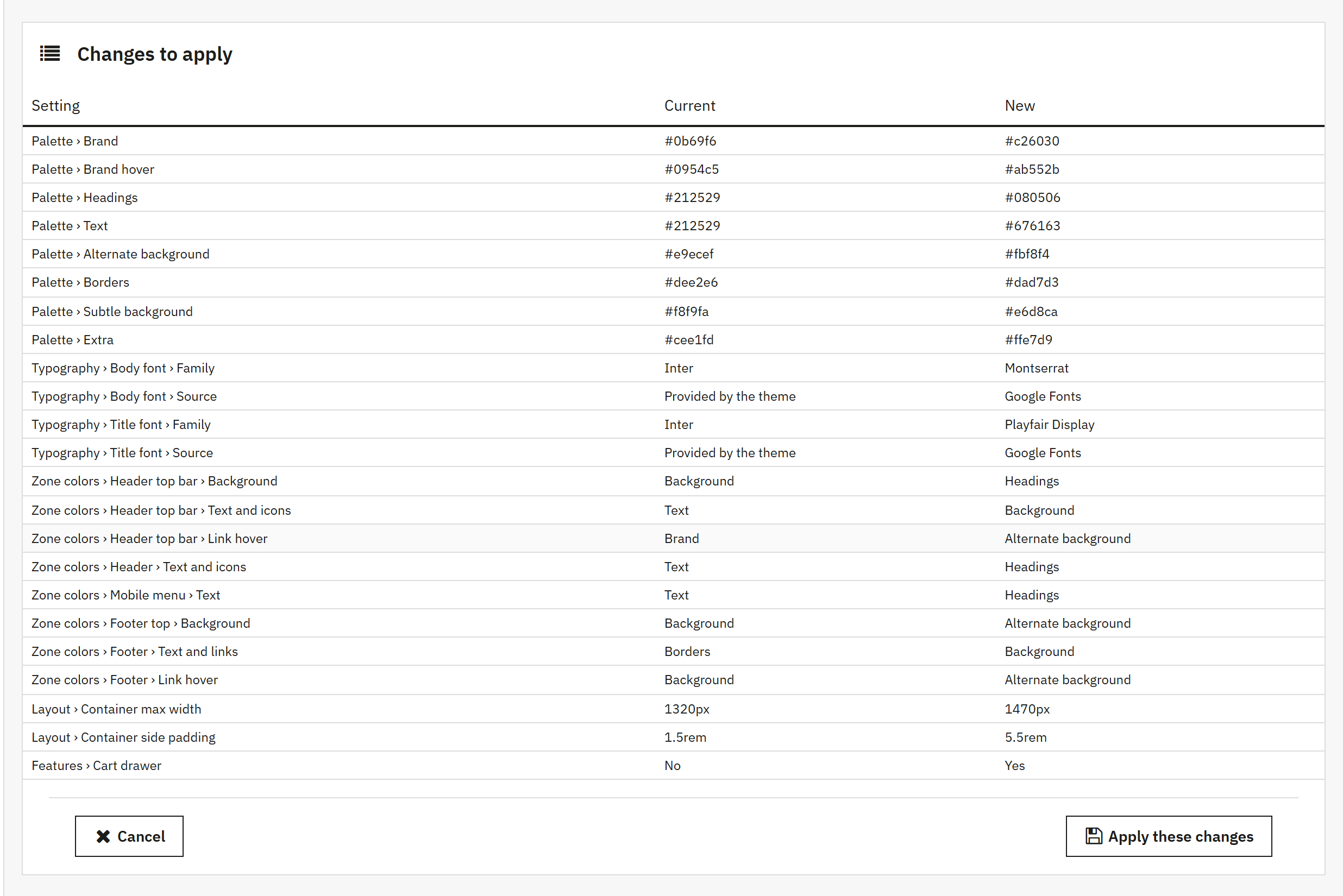Click the list icon beside Changes to apply
Viewport: 1343px width, 896px height.
pos(50,54)
